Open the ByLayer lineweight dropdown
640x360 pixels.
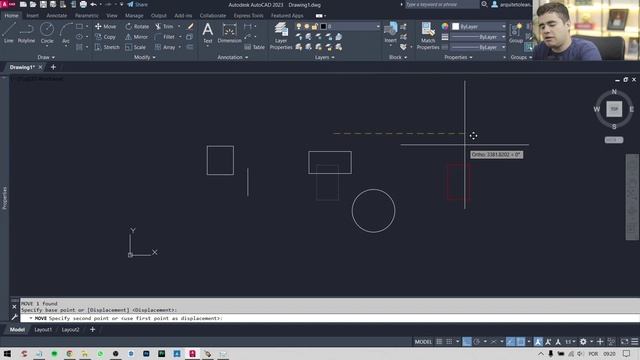click(478, 37)
